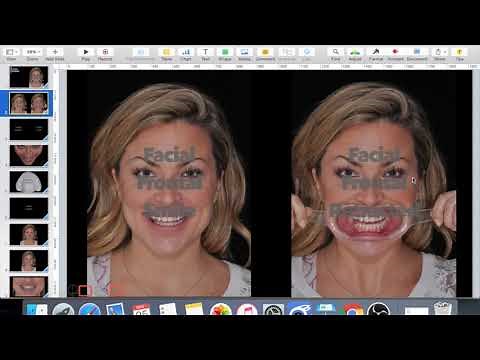Screen dimensions: 480x360
Task: Select the third black slide thumbnail
Action: (29, 129)
